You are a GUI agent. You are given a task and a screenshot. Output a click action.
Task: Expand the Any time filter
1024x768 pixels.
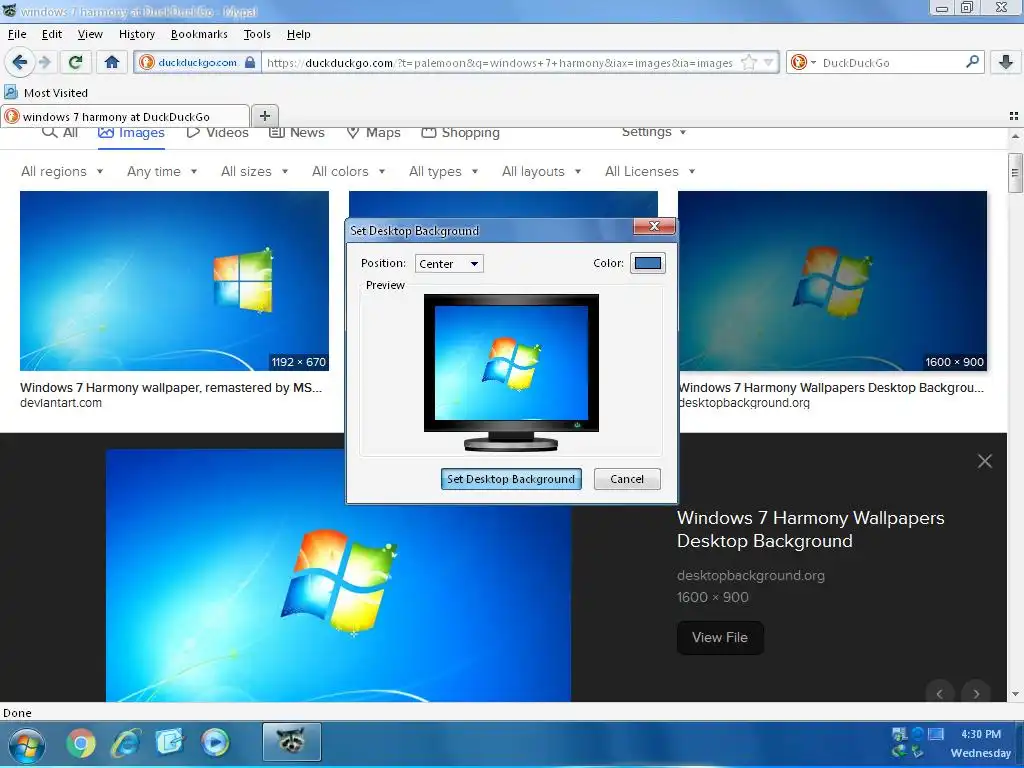(x=162, y=171)
